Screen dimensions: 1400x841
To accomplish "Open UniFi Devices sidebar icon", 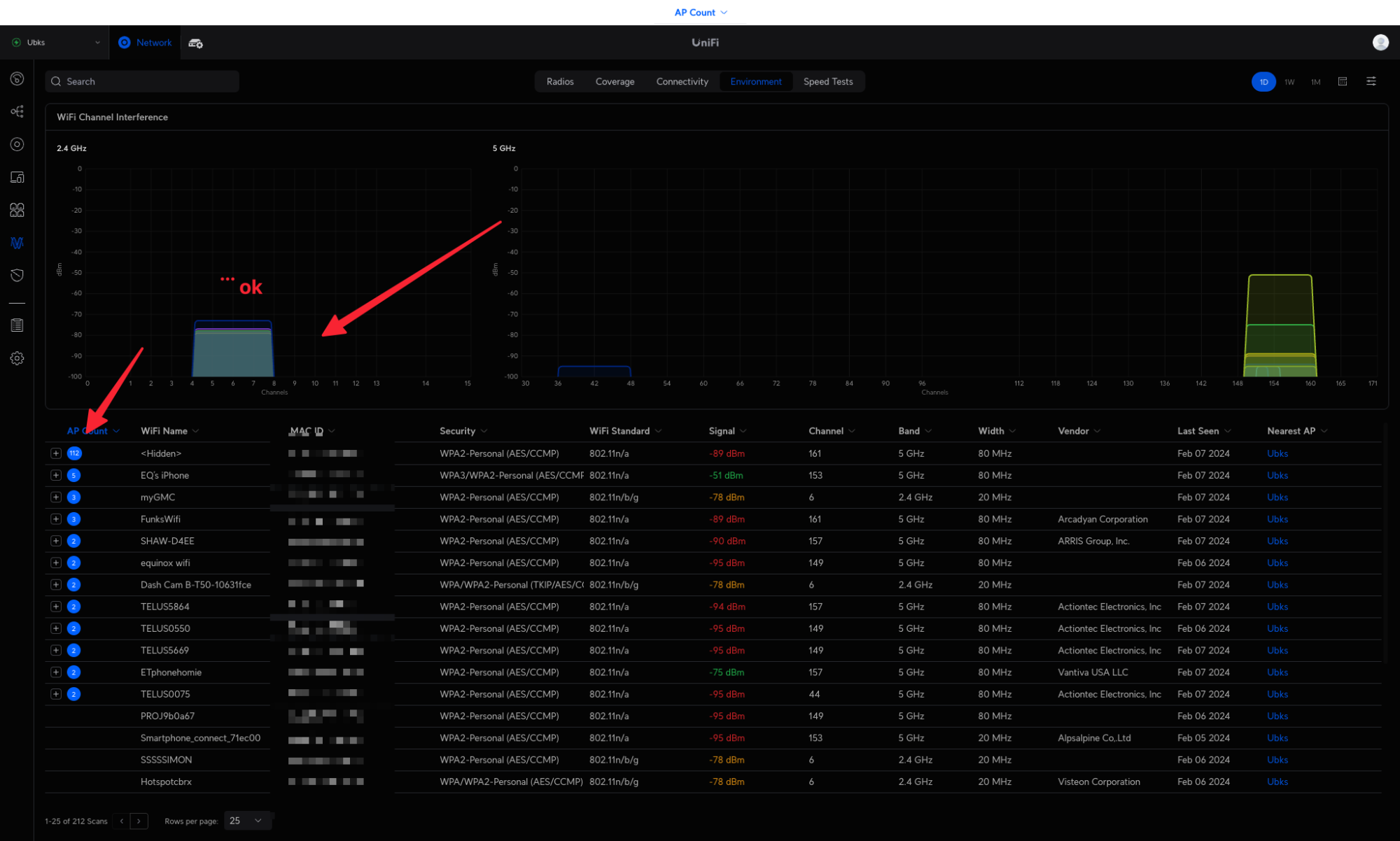I will point(17,144).
